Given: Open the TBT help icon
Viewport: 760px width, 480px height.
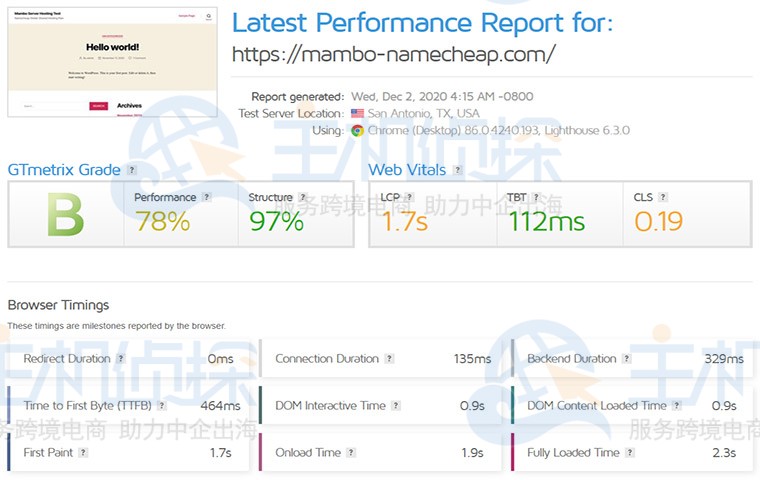Looking at the screenshot, I should (536, 198).
